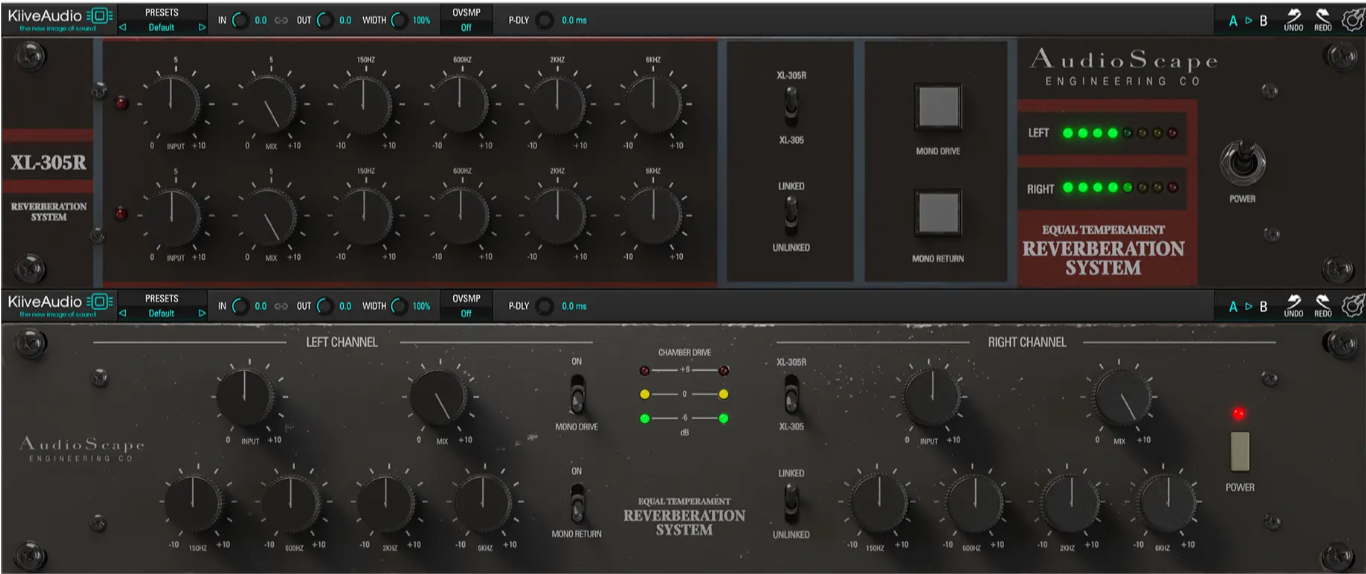Click 100% width value in gray unit's toolbar
This screenshot has height=574, width=1366.
(x=421, y=306)
